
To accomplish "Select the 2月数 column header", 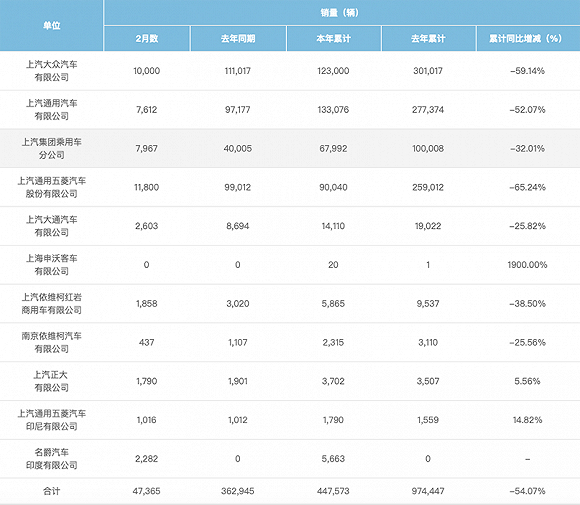I will 146,38.
